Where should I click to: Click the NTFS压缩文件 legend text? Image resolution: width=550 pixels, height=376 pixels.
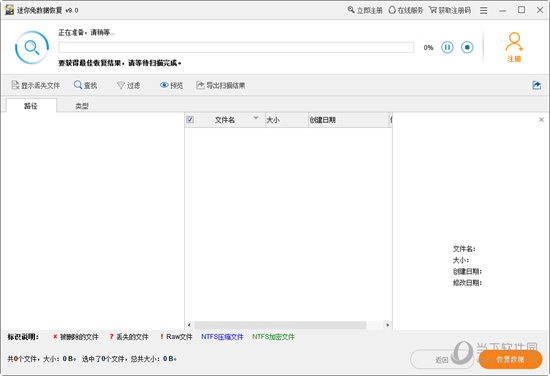[x=222, y=337]
